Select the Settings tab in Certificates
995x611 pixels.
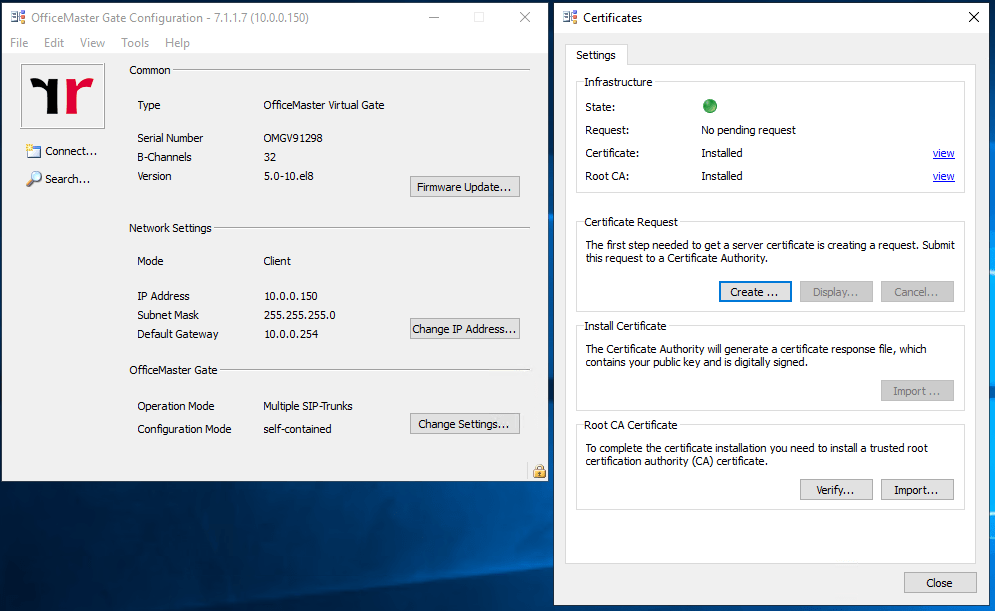[x=596, y=55]
